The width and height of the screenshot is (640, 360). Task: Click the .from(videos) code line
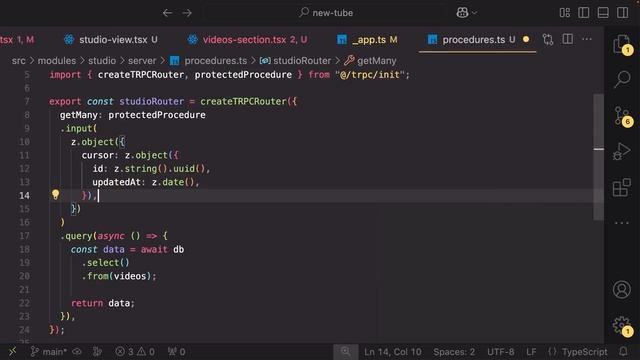pos(119,276)
